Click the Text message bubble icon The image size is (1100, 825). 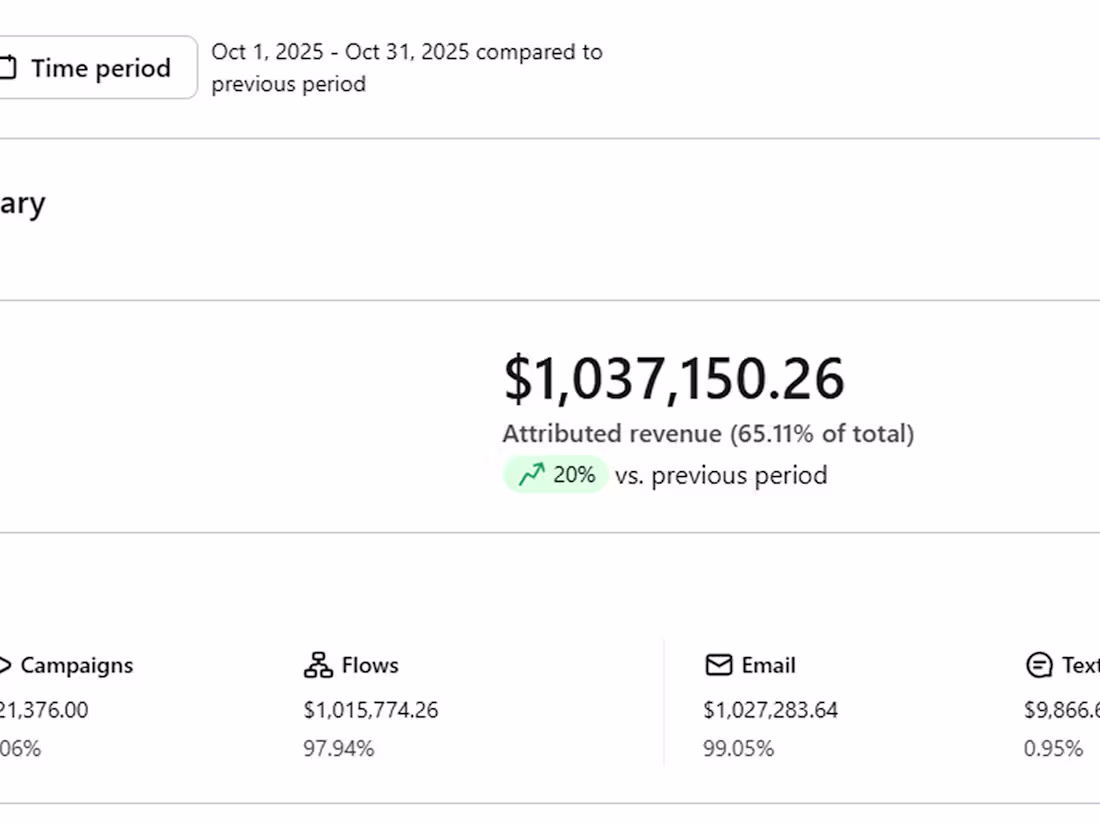coord(1039,665)
